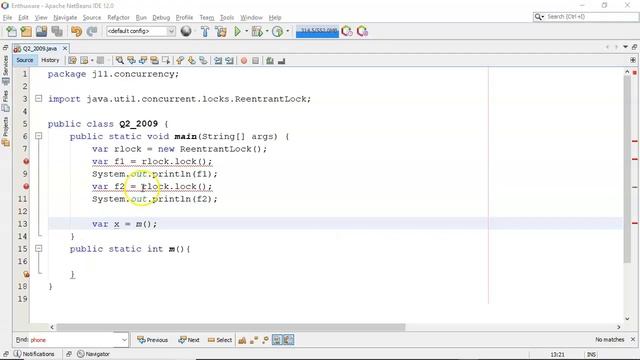The width and height of the screenshot is (640, 360).
Task: Open the Debug menu
Action: click(x=161, y=18)
